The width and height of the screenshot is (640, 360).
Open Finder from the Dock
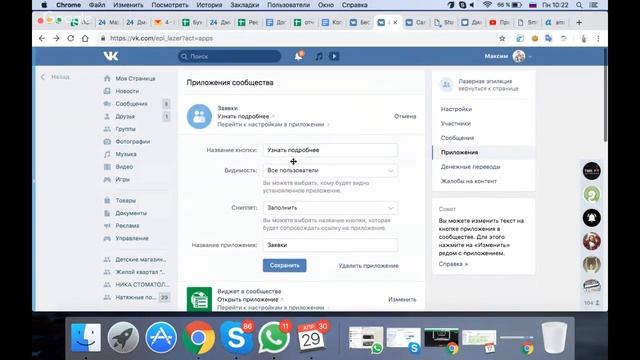click(86, 338)
